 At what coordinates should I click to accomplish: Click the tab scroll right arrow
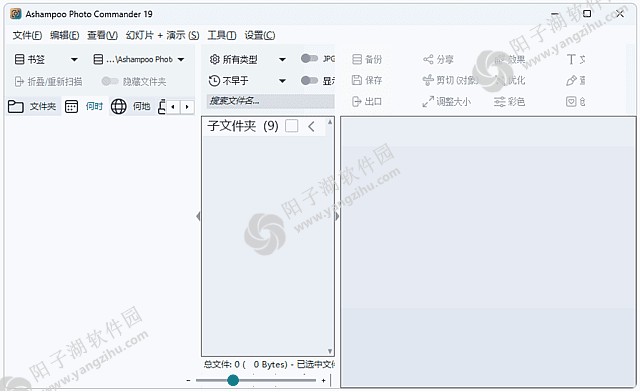(187, 107)
